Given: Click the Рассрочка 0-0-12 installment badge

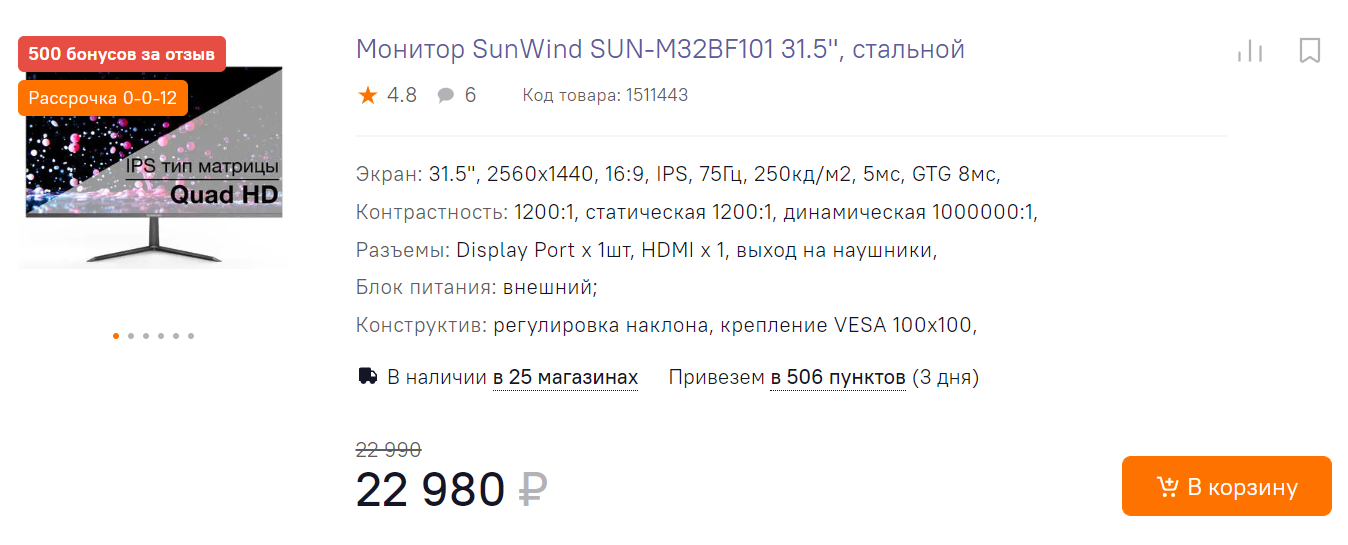Looking at the screenshot, I should pyautogui.click(x=103, y=98).
